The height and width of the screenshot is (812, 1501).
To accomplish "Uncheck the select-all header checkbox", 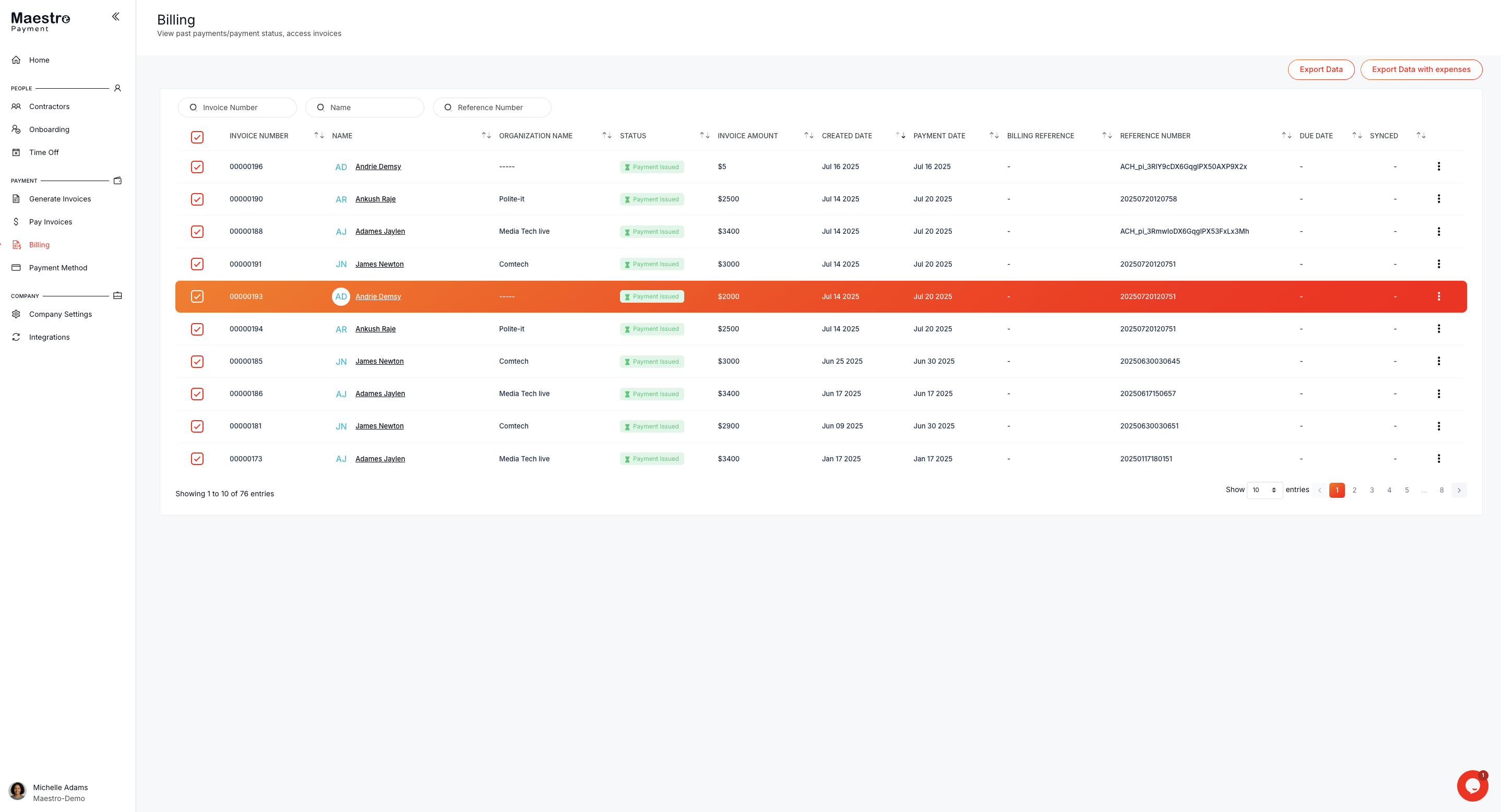I will [197, 137].
